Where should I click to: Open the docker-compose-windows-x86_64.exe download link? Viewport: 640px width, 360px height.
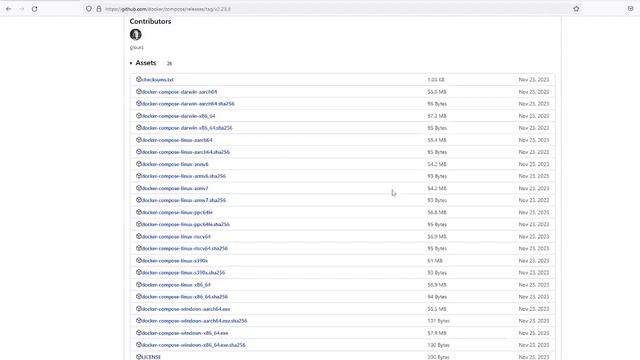pyautogui.click(x=185, y=333)
